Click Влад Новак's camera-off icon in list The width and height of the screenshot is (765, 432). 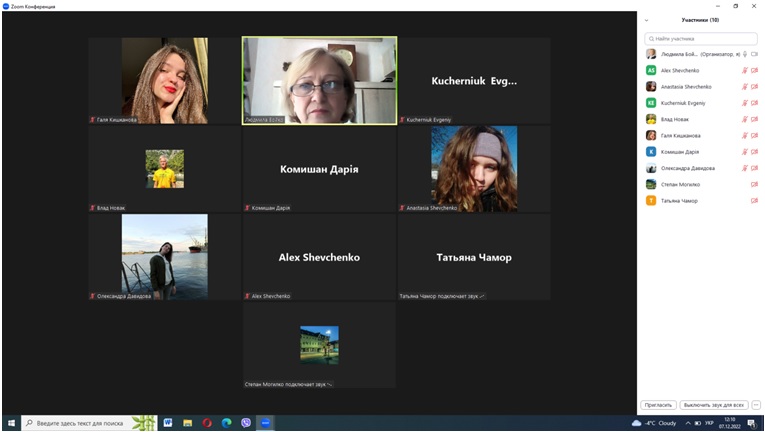(x=754, y=119)
